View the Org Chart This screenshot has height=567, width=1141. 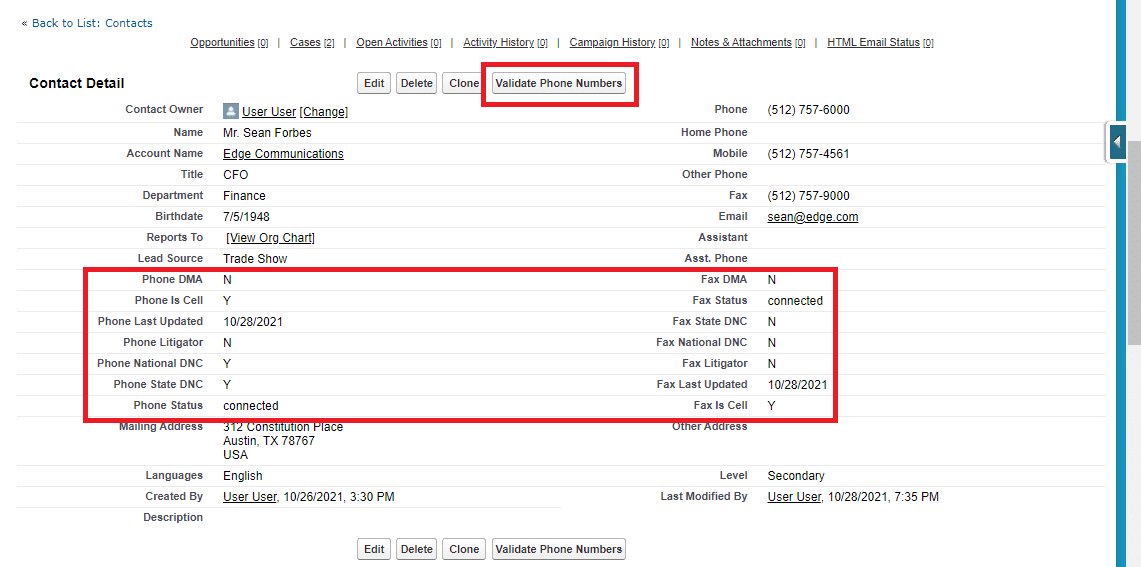pos(271,238)
